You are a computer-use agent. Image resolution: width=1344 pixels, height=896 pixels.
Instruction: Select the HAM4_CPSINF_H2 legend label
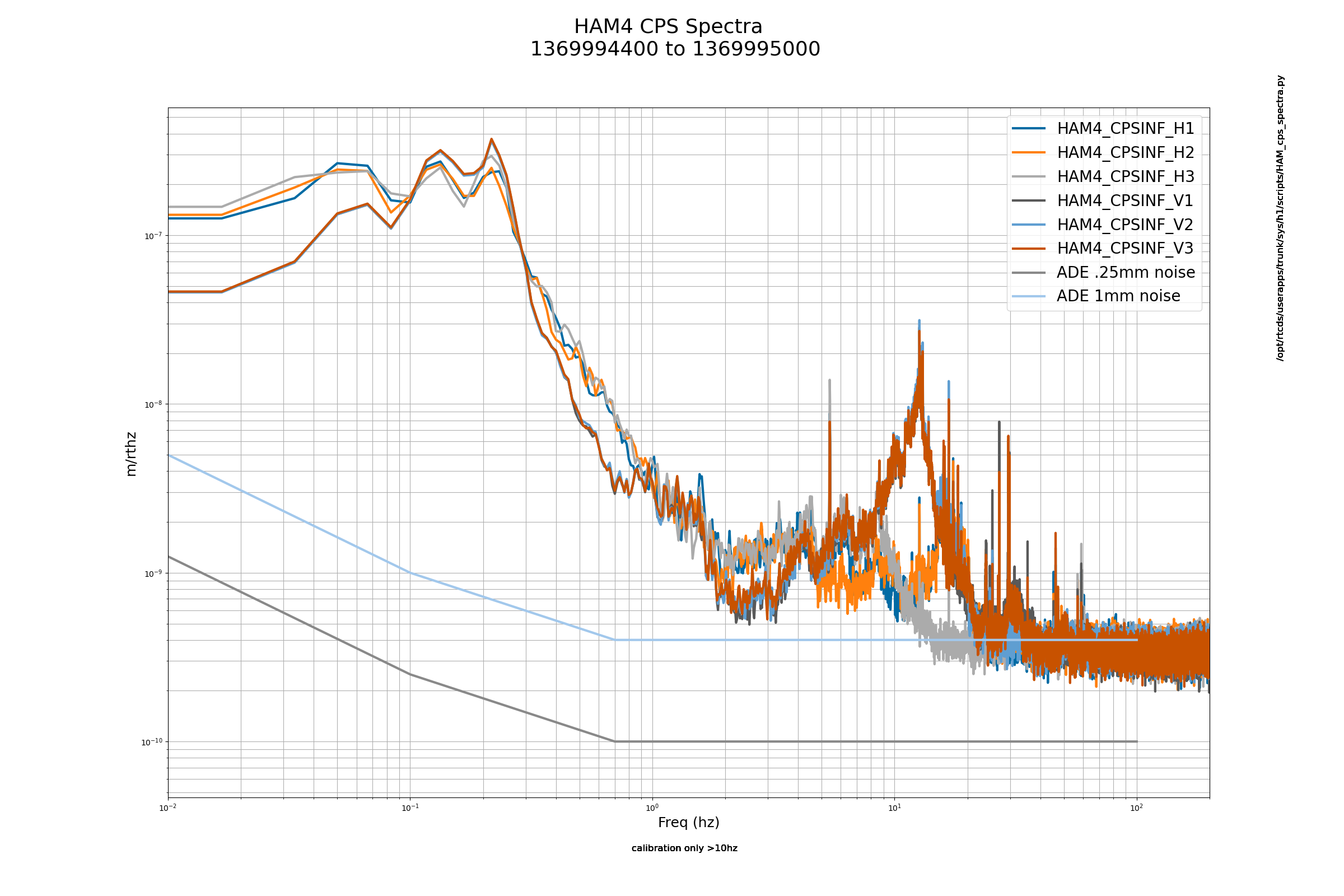point(1126,152)
